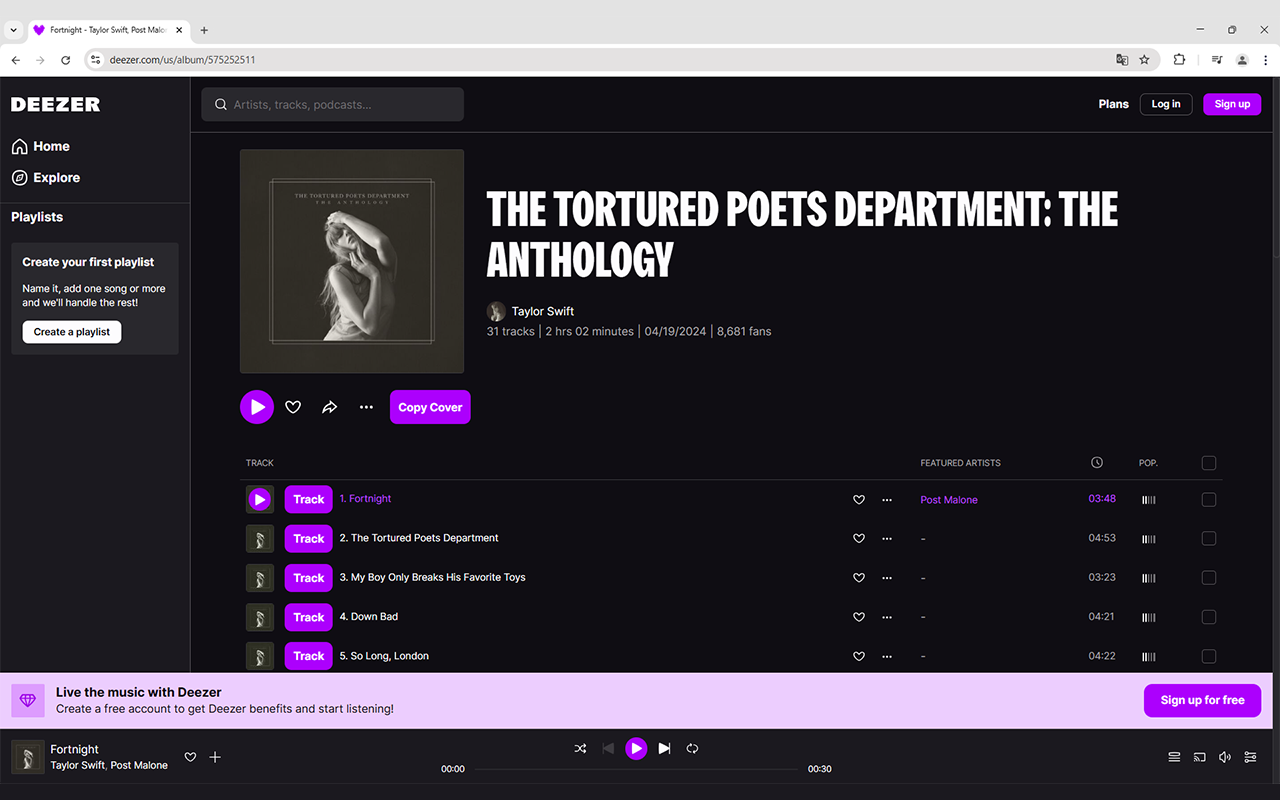Tick the select-all checkbox in the track header
The height and width of the screenshot is (800, 1280).
click(1209, 463)
